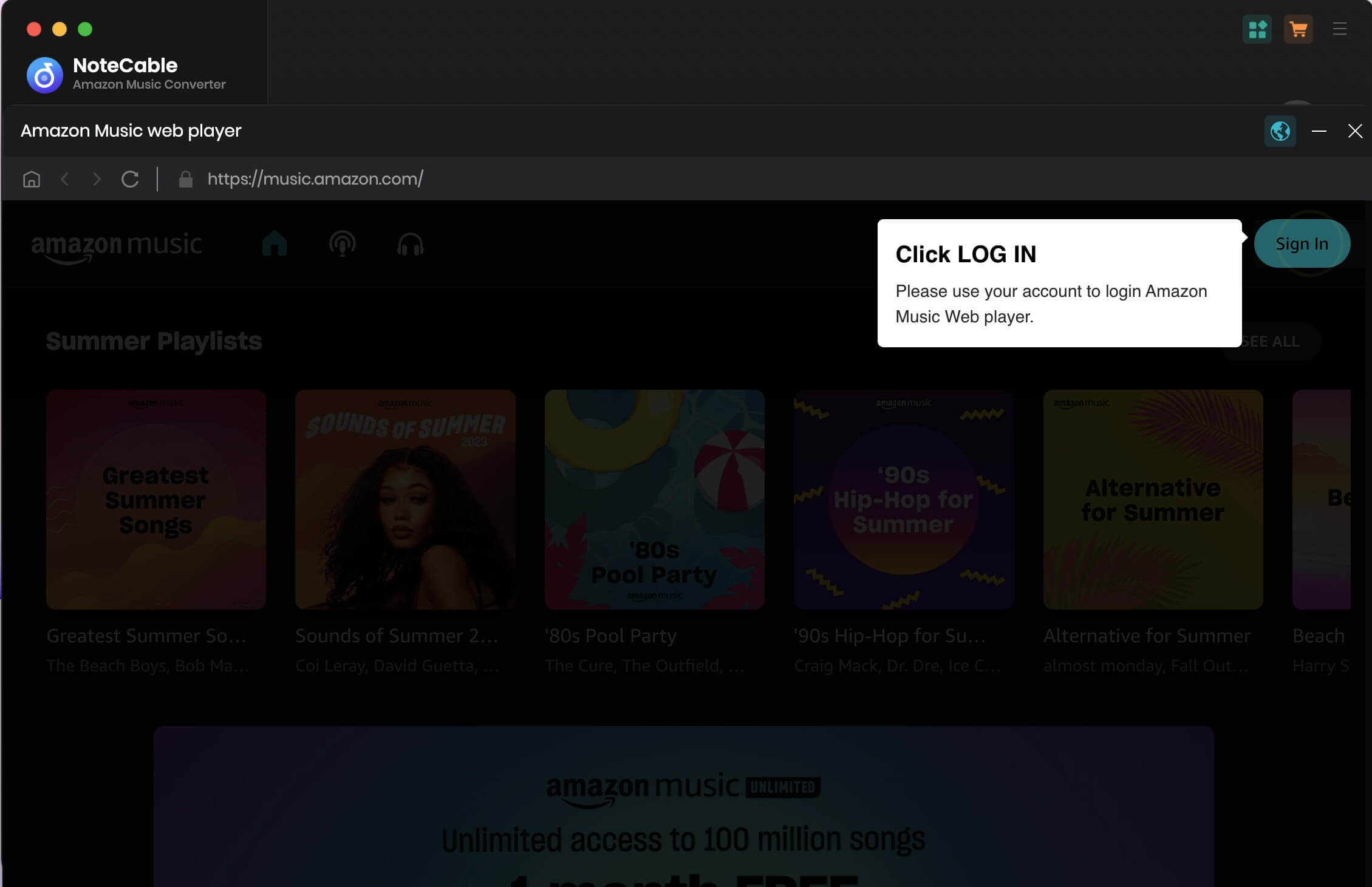
Task: Click the NoteCable grid/dashboard icon
Action: click(1259, 29)
